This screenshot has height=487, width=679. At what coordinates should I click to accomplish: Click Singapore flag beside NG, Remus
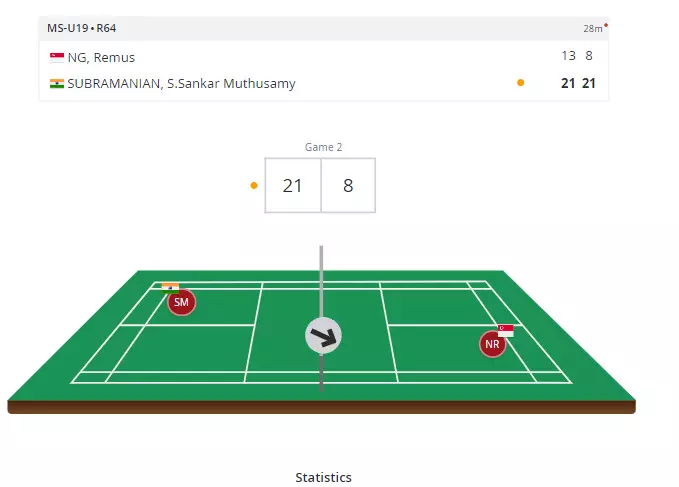click(57, 57)
